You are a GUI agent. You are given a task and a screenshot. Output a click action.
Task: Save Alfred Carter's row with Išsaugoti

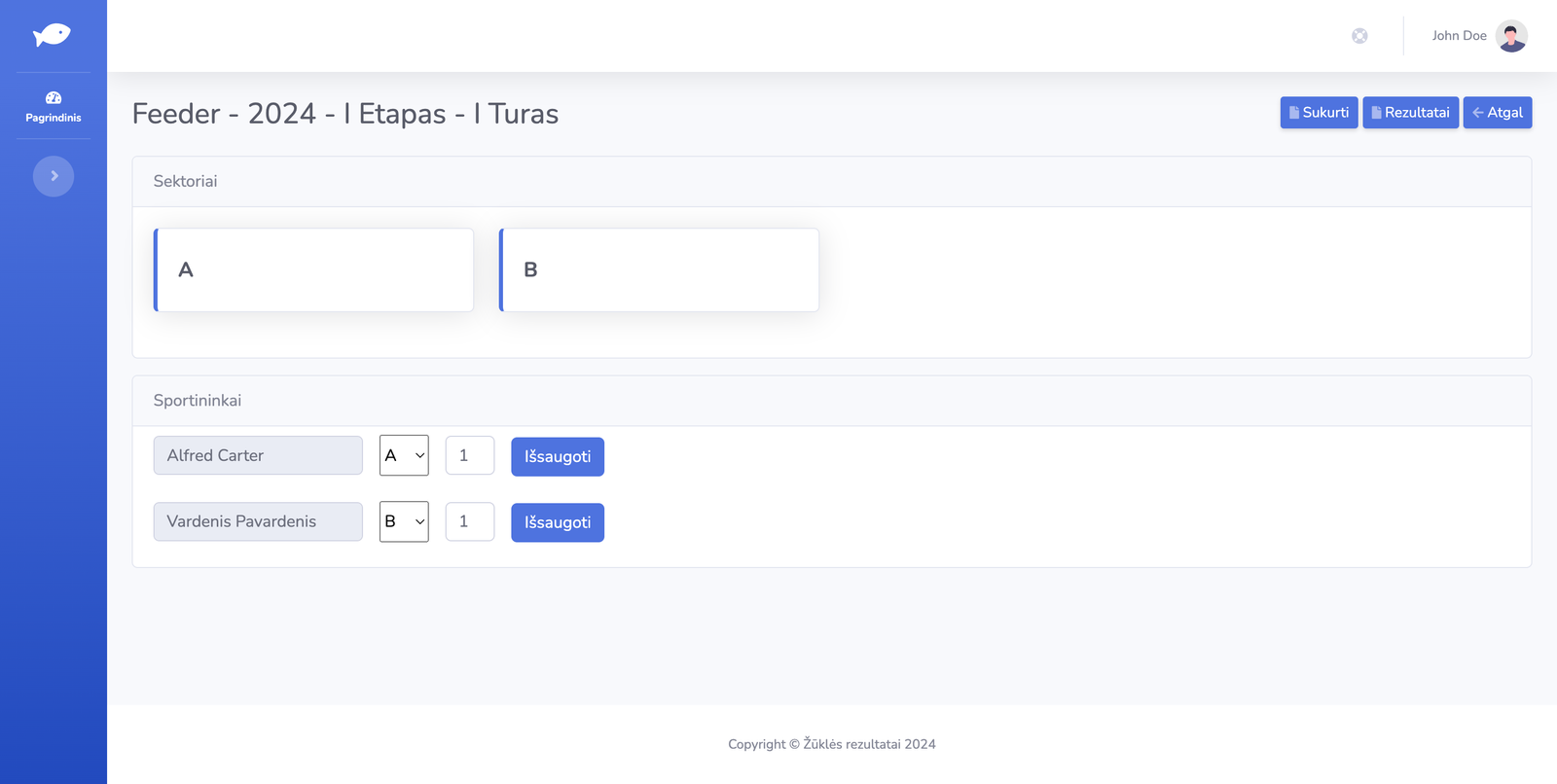(557, 457)
